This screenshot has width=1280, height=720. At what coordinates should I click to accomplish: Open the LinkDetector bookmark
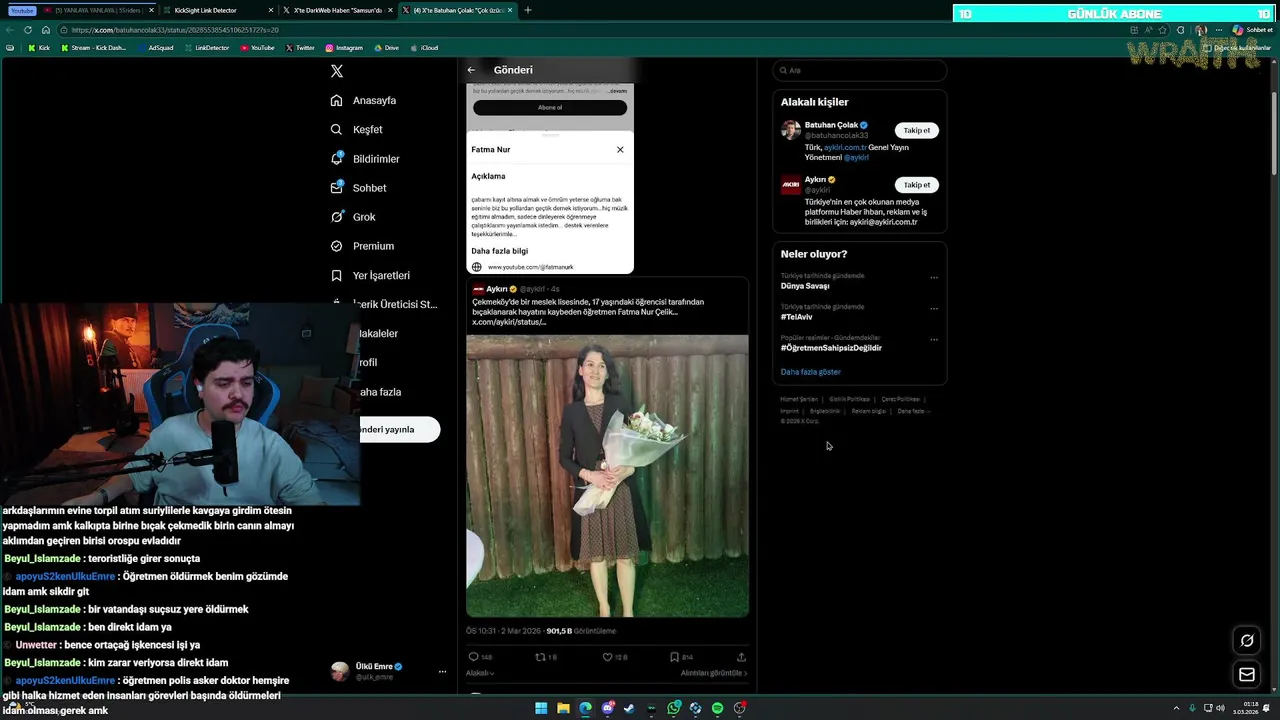pos(206,48)
